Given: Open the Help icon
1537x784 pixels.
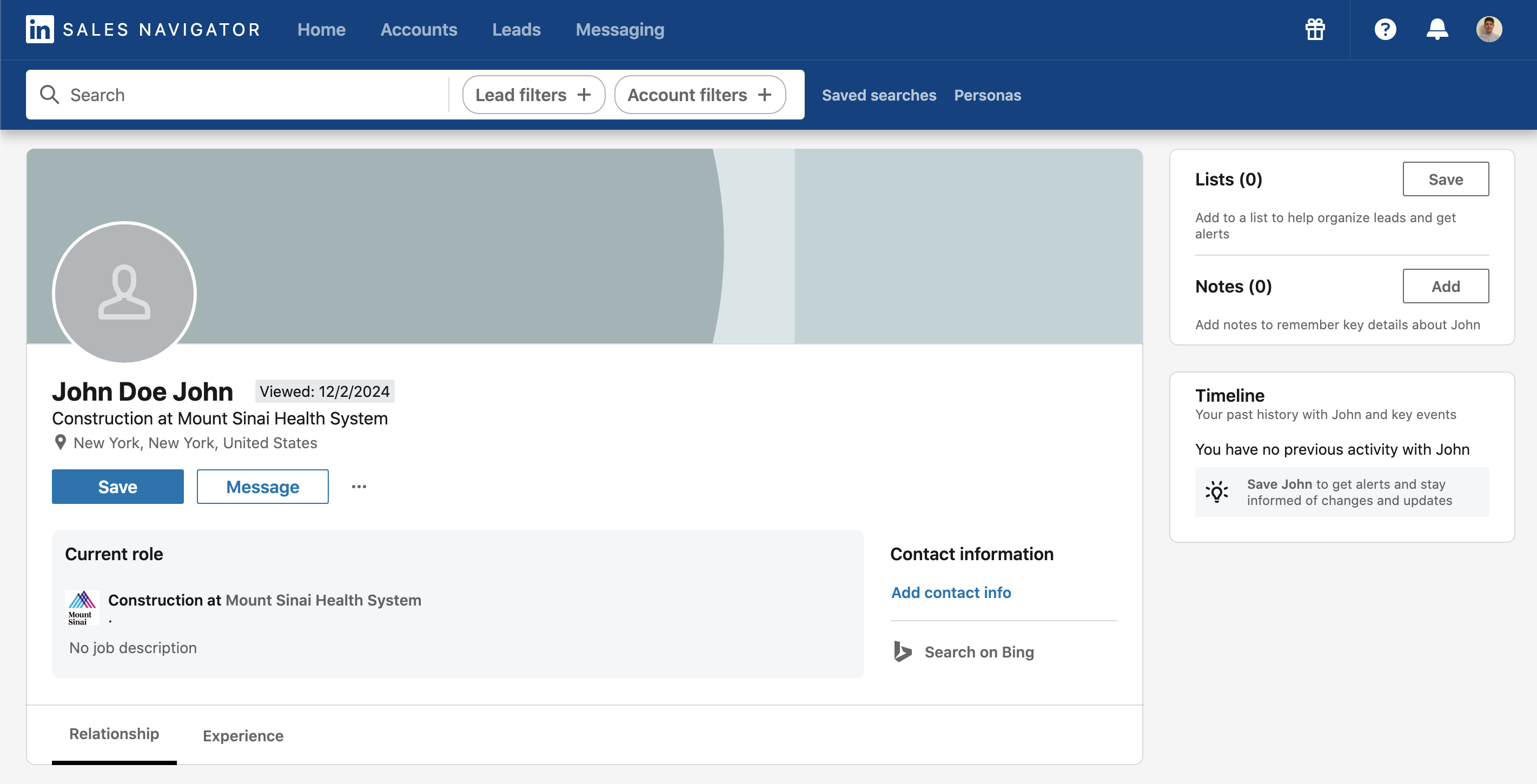Looking at the screenshot, I should (1386, 29).
